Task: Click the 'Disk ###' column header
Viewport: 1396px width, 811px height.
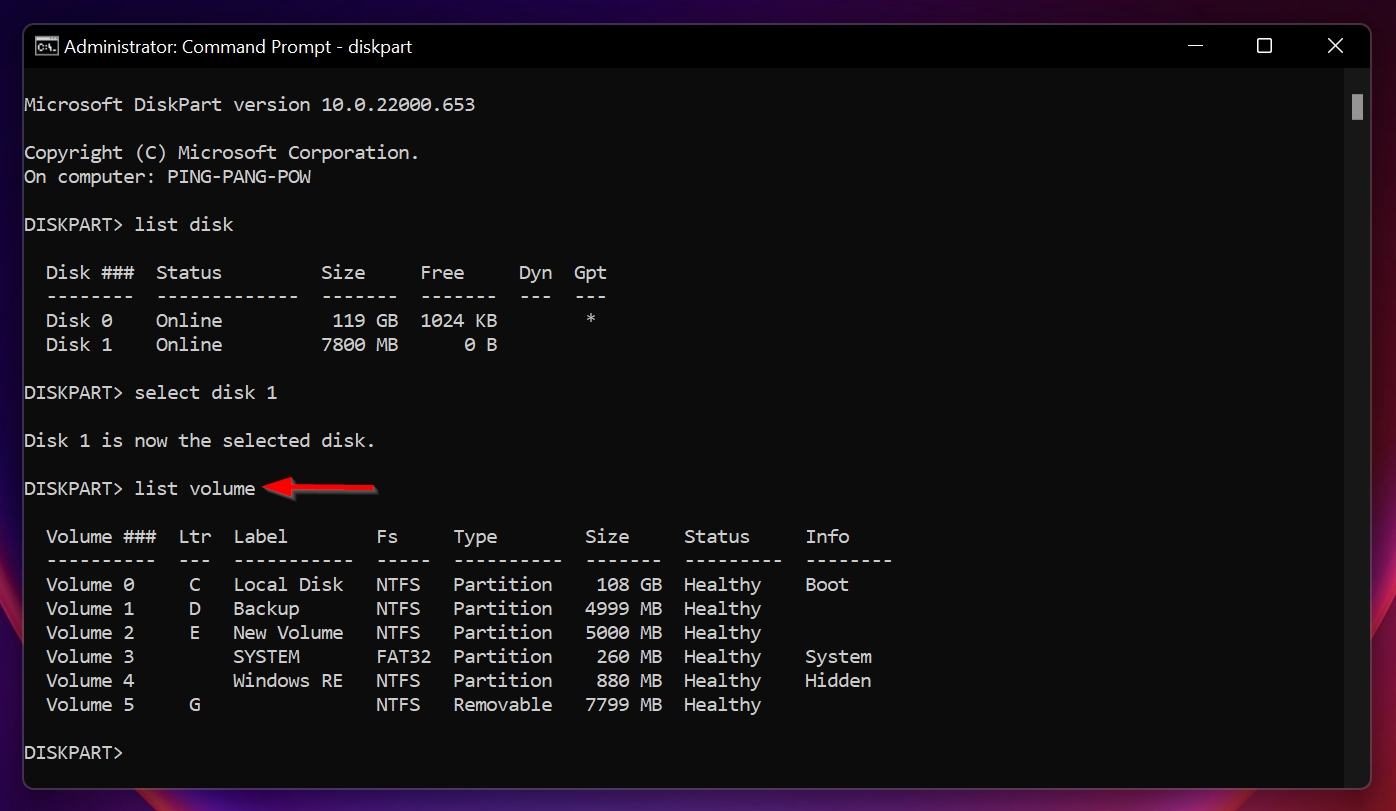Action: [x=89, y=273]
